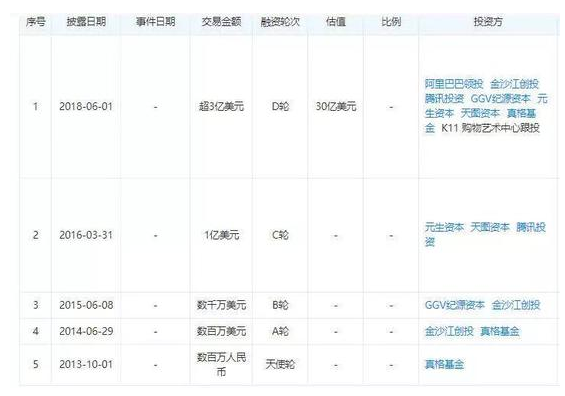Click the 数百万美元 amount cell
The height and width of the screenshot is (396, 565).
point(221,331)
